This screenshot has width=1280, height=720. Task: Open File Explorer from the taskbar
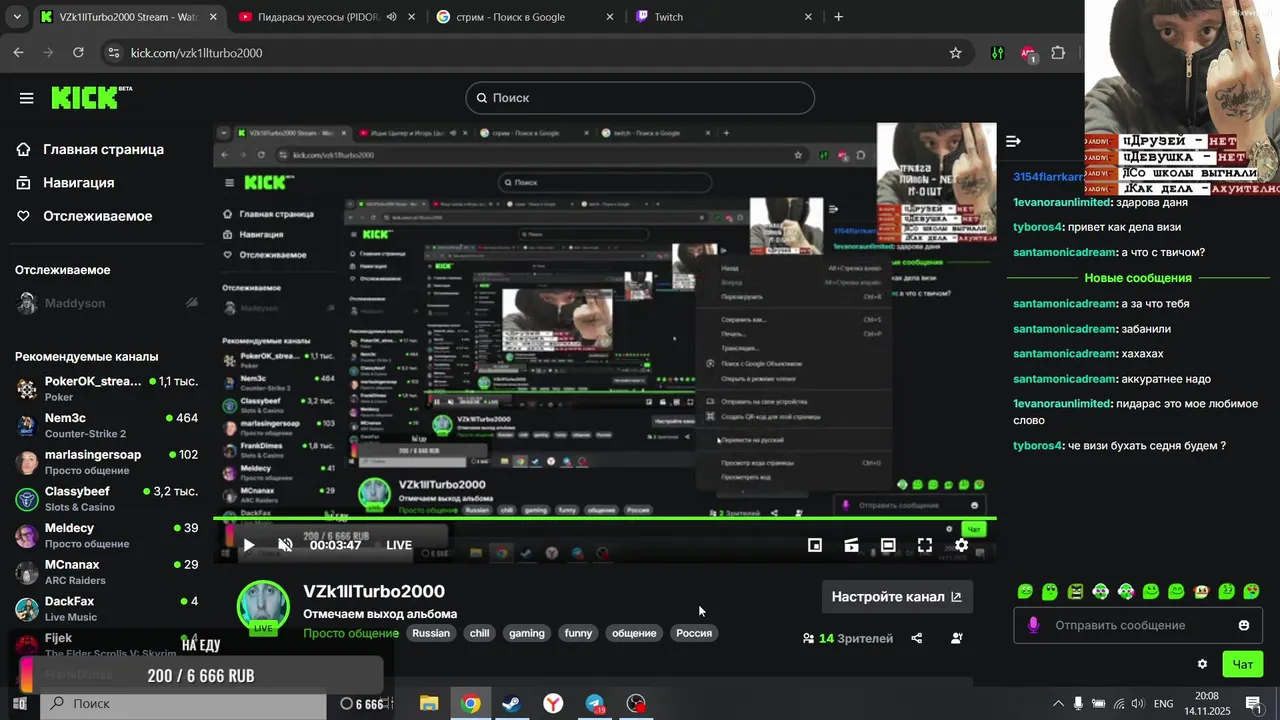tap(429, 704)
